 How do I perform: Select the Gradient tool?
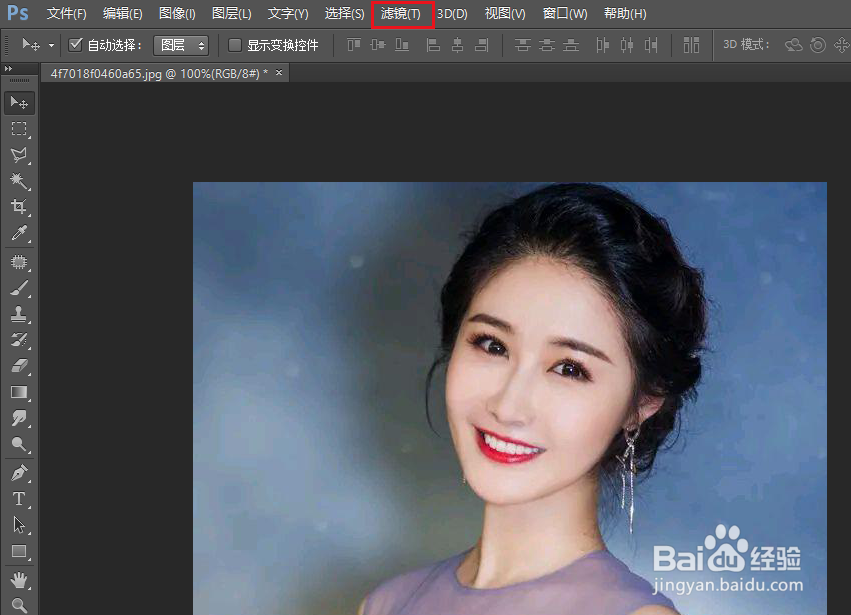tap(20, 392)
